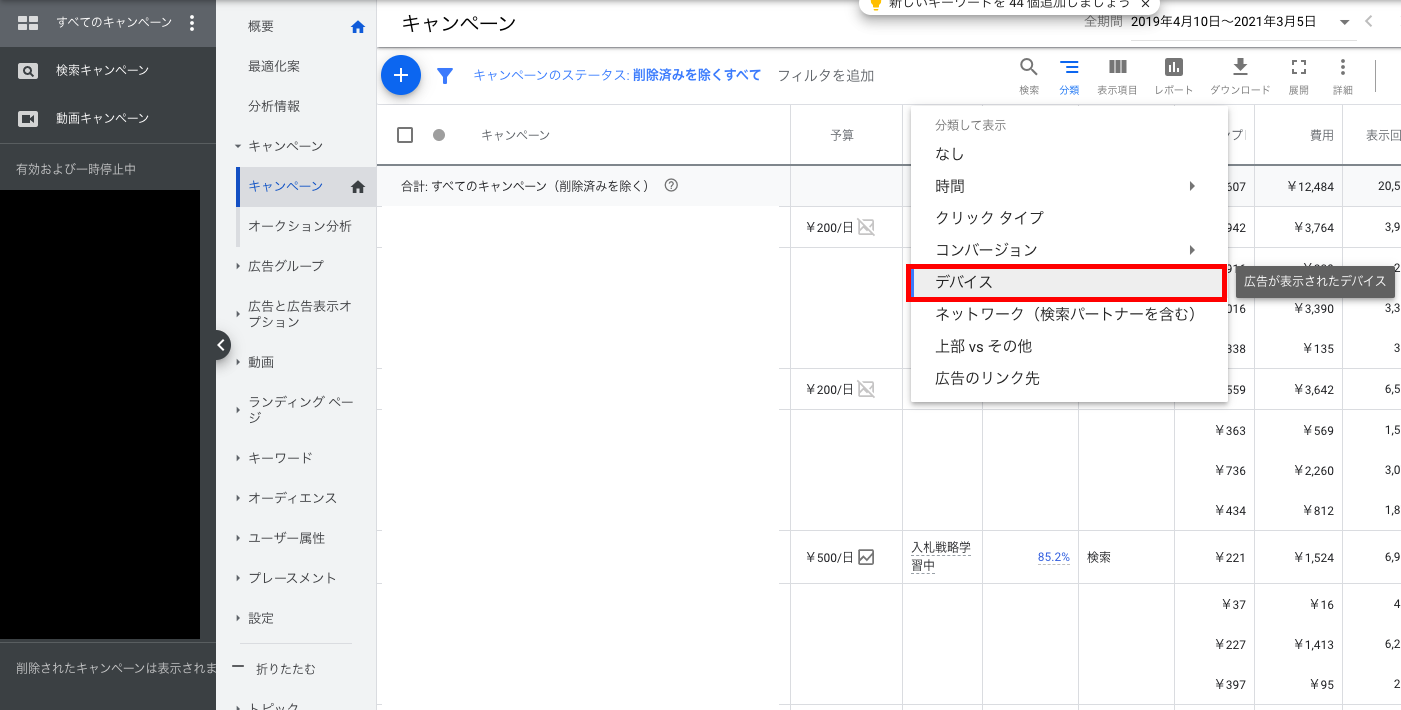The width and height of the screenshot is (1401, 710).
Task: Click フィルタを追加 to add filter
Action: coord(825,75)
